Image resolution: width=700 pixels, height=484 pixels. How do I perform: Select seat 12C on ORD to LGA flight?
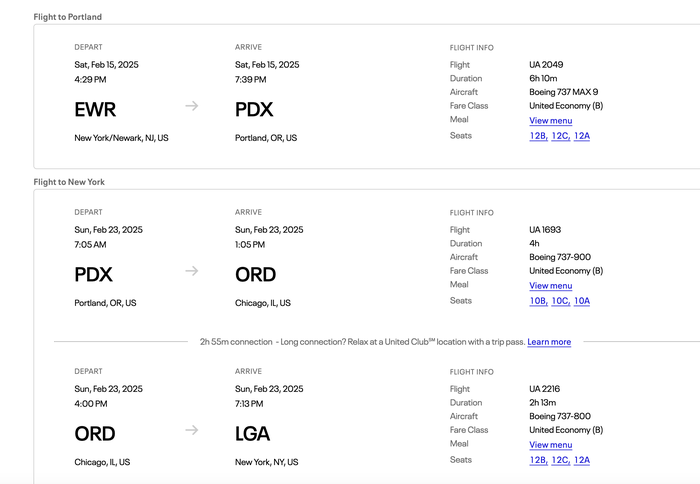[x=561, y=460]
